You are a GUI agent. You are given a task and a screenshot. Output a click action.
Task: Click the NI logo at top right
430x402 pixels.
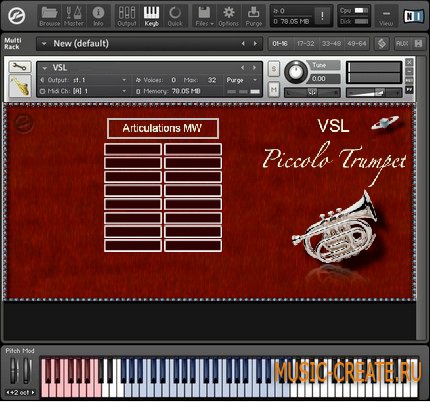tap(413, 16)
